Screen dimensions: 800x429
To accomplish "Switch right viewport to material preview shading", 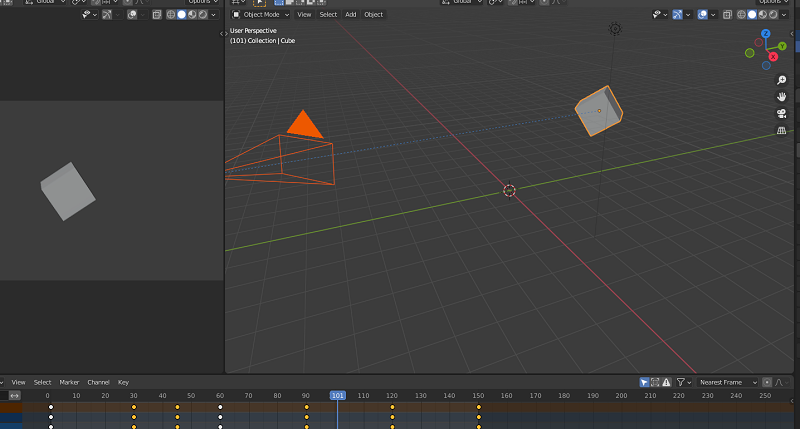I will coord(763,15).
